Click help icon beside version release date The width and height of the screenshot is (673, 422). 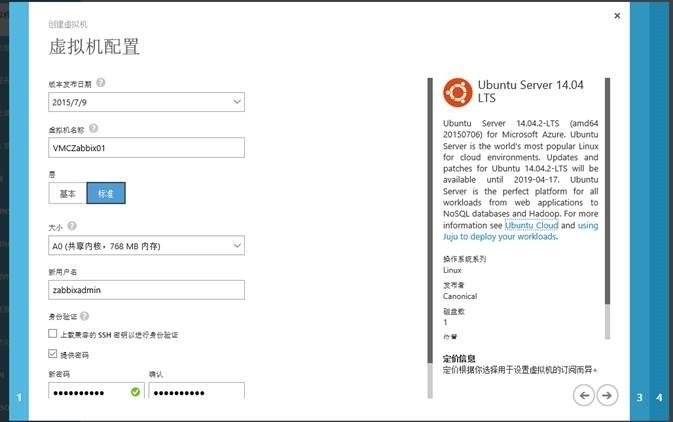(100, 82)
